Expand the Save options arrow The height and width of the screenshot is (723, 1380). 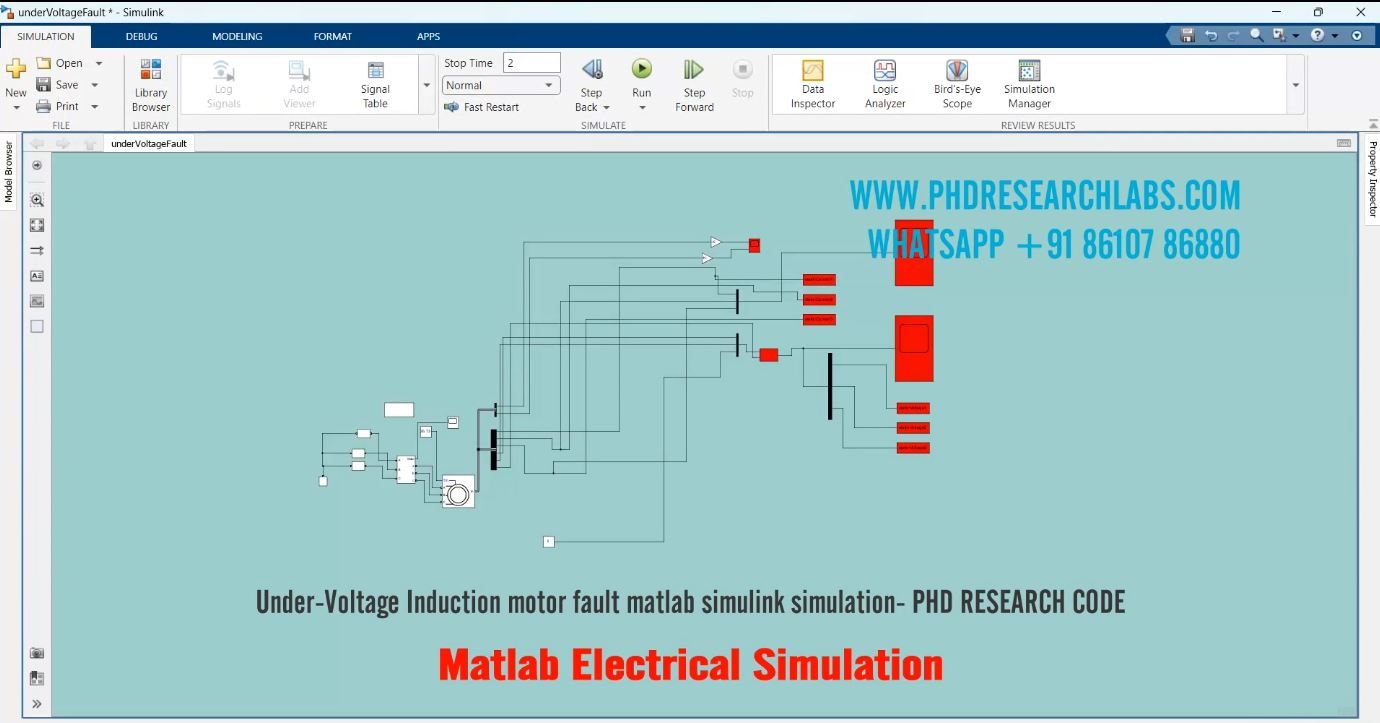(95, 85)
